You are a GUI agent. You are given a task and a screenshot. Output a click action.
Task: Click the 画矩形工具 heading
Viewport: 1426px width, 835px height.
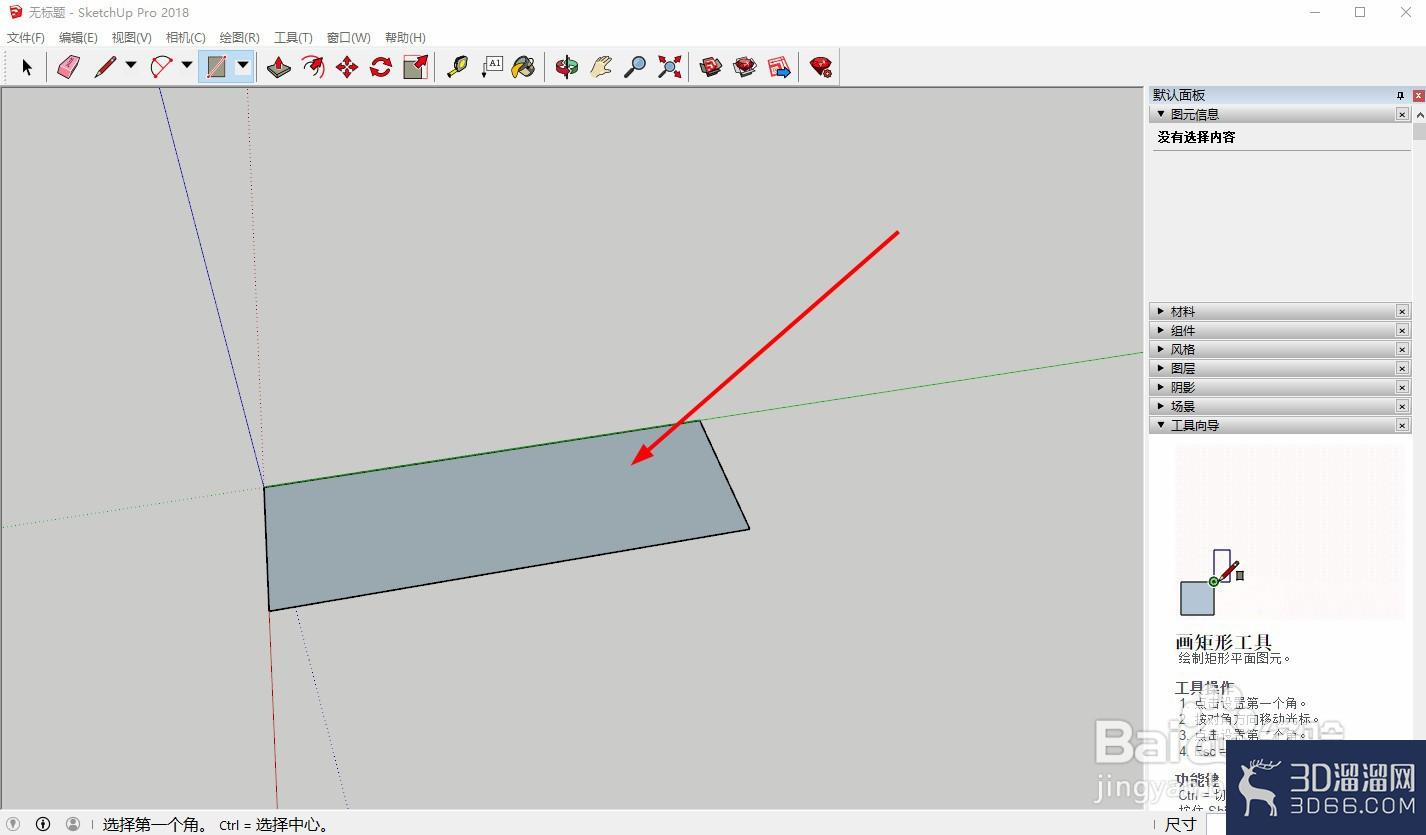coord(1224,642)
